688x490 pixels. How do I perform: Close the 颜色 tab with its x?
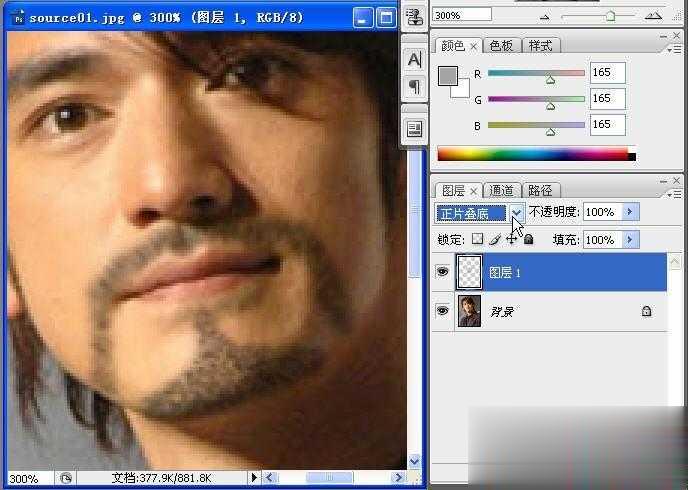pyautogui.click(x=473, y=46)
